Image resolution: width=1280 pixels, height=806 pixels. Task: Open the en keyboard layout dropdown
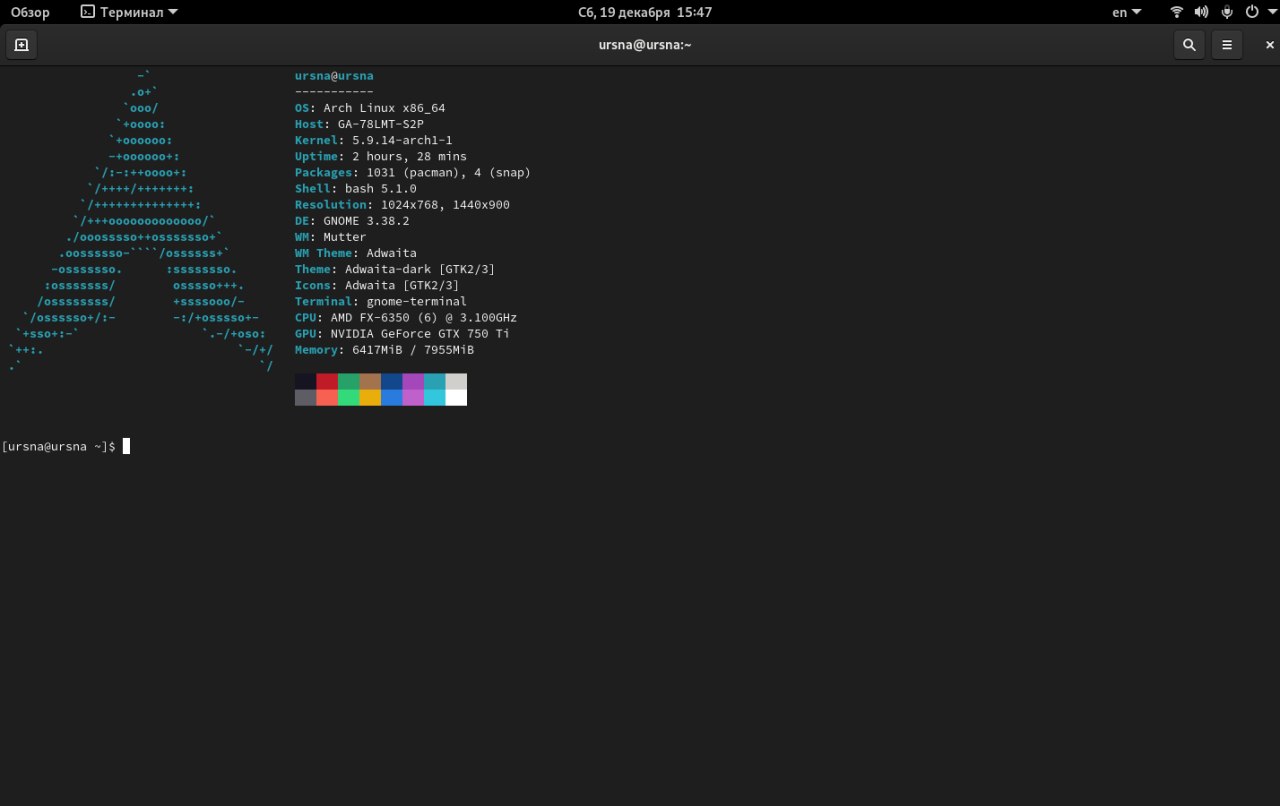pos(1127,12)
